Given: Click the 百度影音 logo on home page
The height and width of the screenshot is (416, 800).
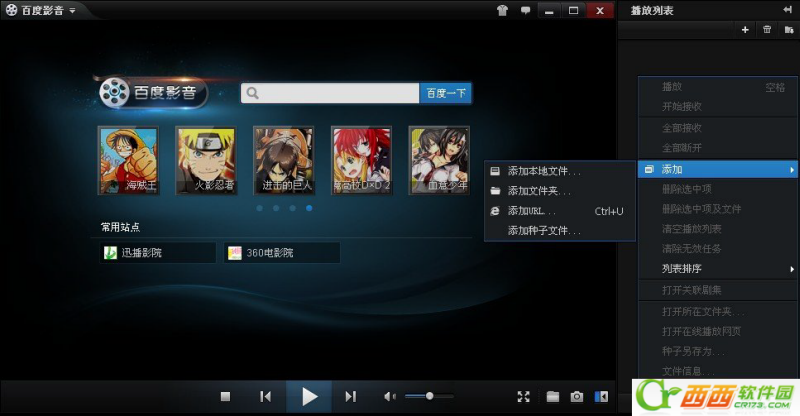Looking at the screenshot, I should coord(153,92).
